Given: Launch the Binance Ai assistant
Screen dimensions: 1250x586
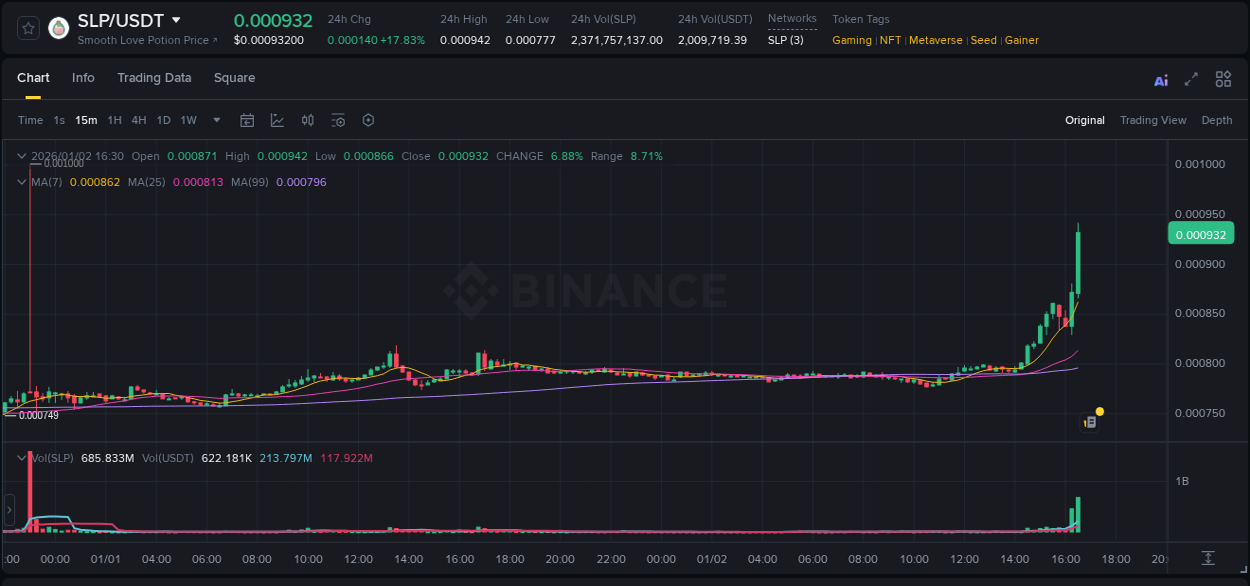Looking at the screenshot, I should [1161, 79].
